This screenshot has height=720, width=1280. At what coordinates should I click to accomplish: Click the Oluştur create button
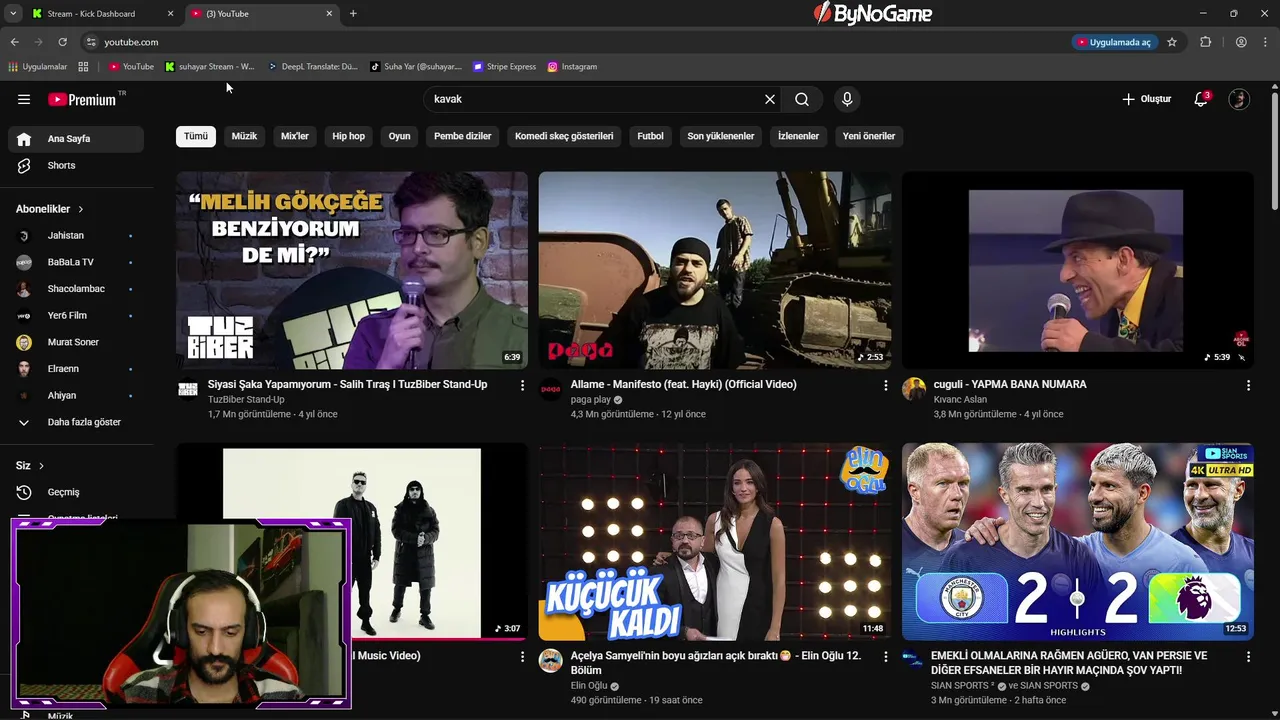tap(1146, 99)
